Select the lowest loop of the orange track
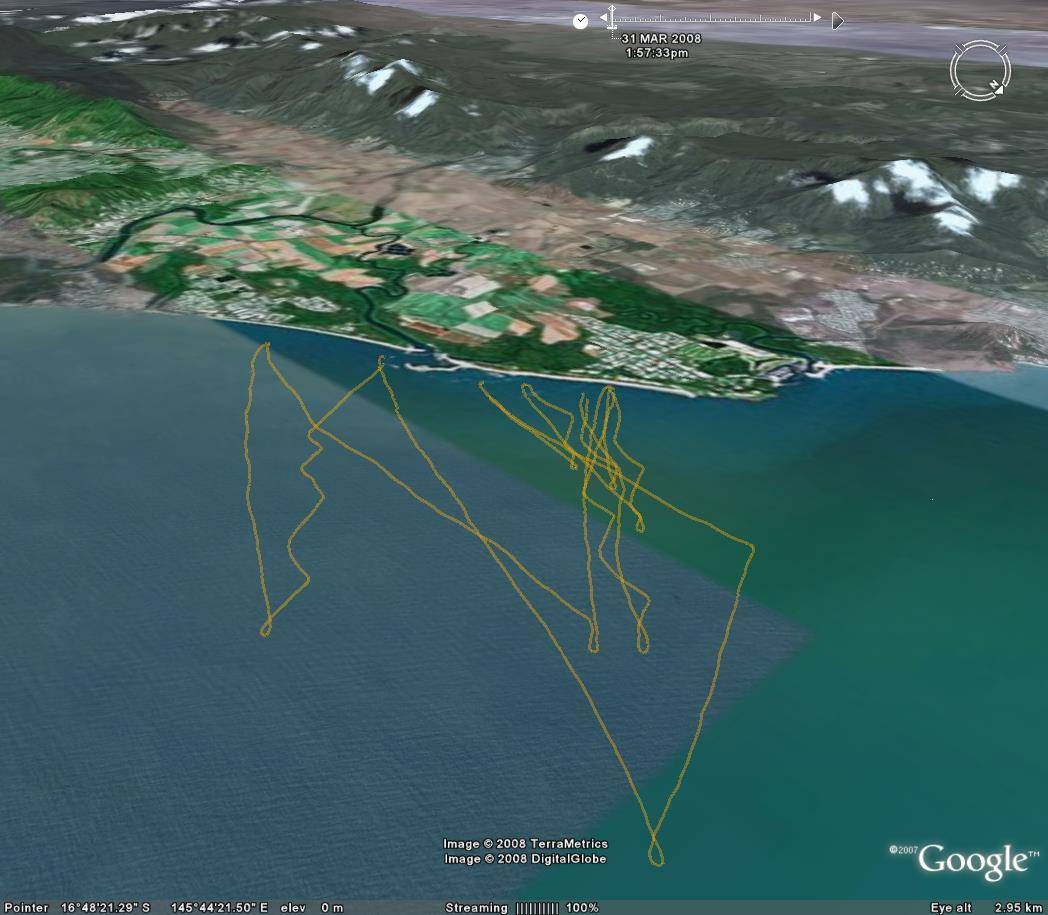This screenshot has width=1048, height=915. [656, 853]
